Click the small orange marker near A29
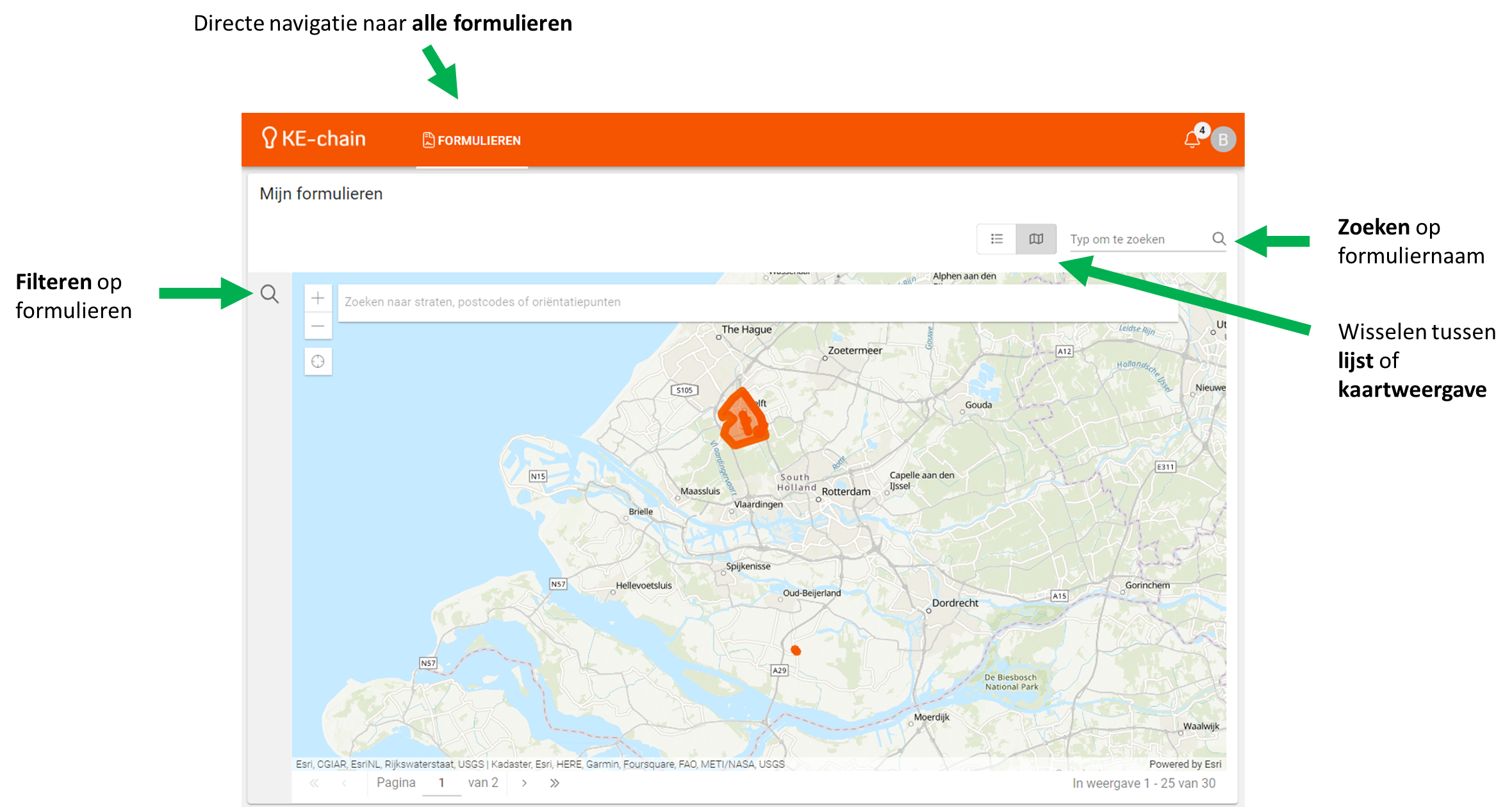Viewport: 1512px width, 807px height. click(x=796, y=651)
